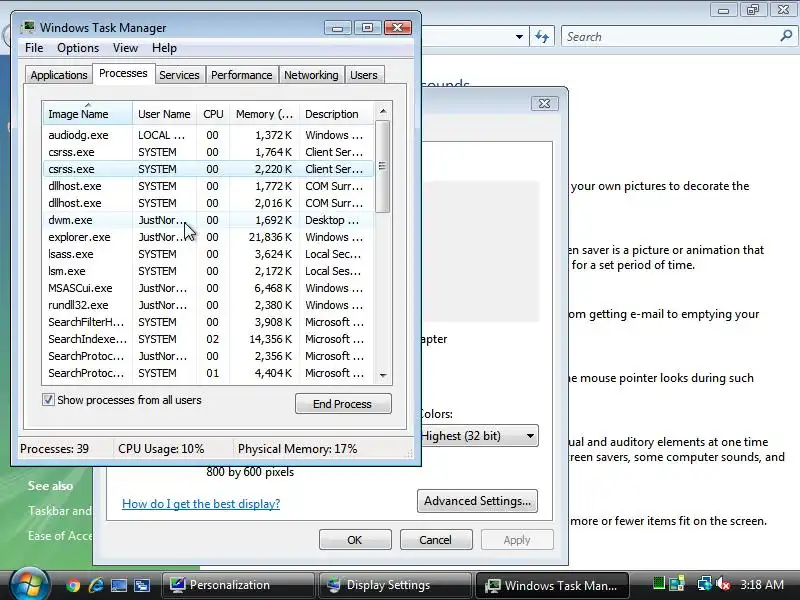Click the CPU Usage: 10% status text
The height and width of the screenshot is (600, 800).
coord(161,449)
